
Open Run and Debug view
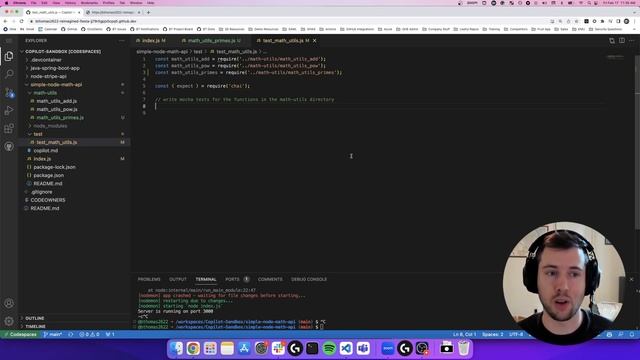click(9, 110)
